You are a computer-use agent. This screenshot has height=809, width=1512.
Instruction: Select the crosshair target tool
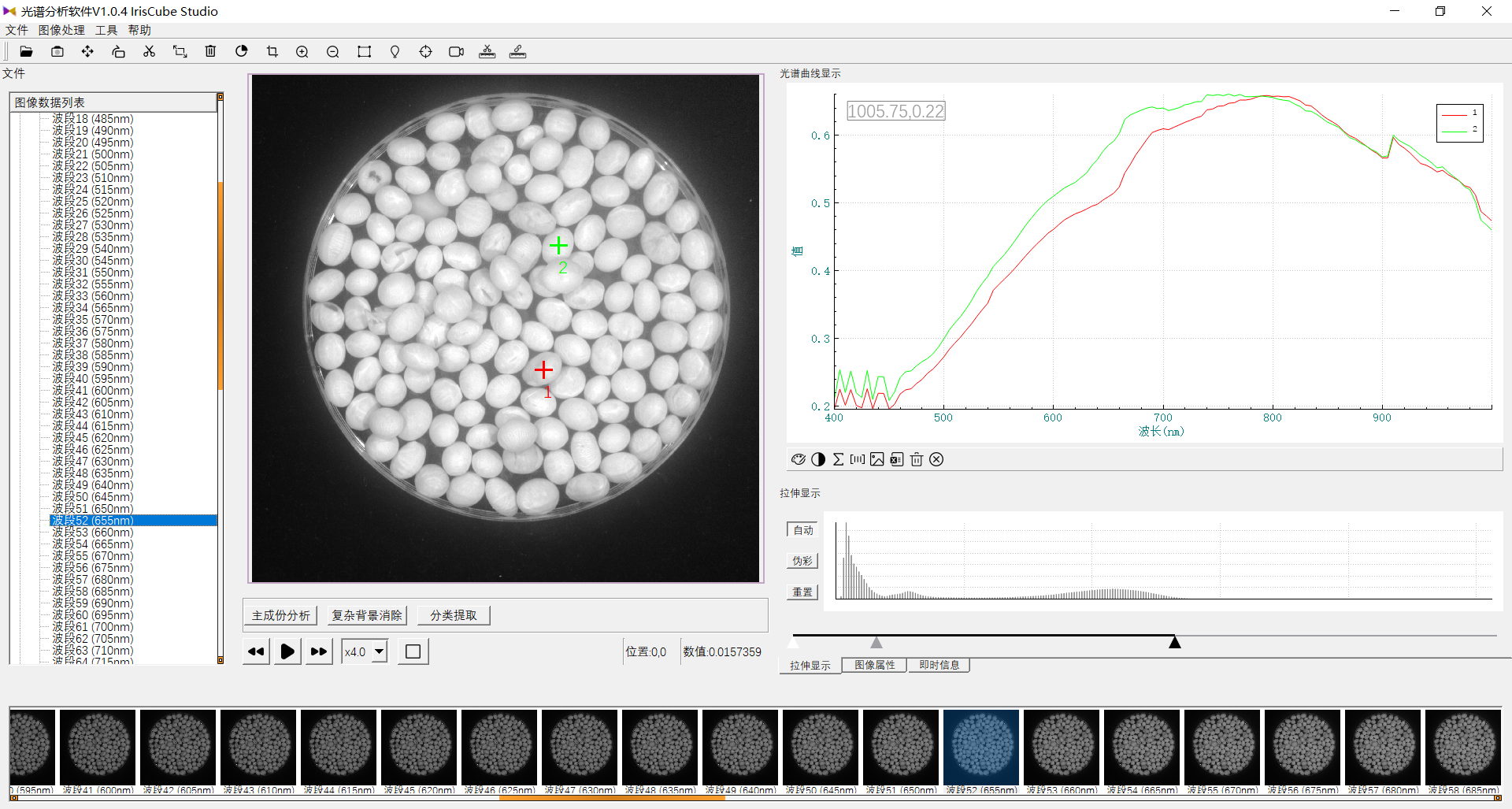click(425, 52)
